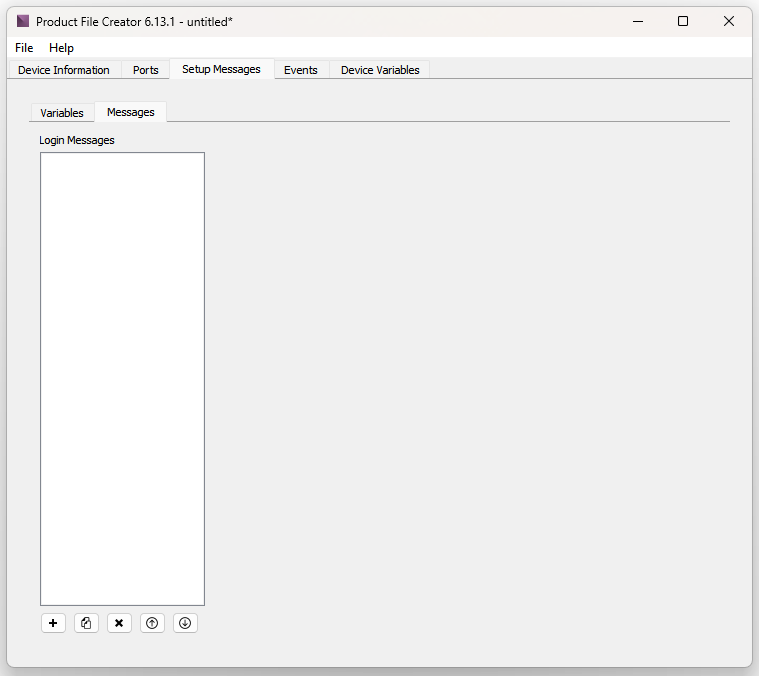This screenshot has width=759, height=676.
Task: Select the Setup Messages tab
Action: click(221, 69)
